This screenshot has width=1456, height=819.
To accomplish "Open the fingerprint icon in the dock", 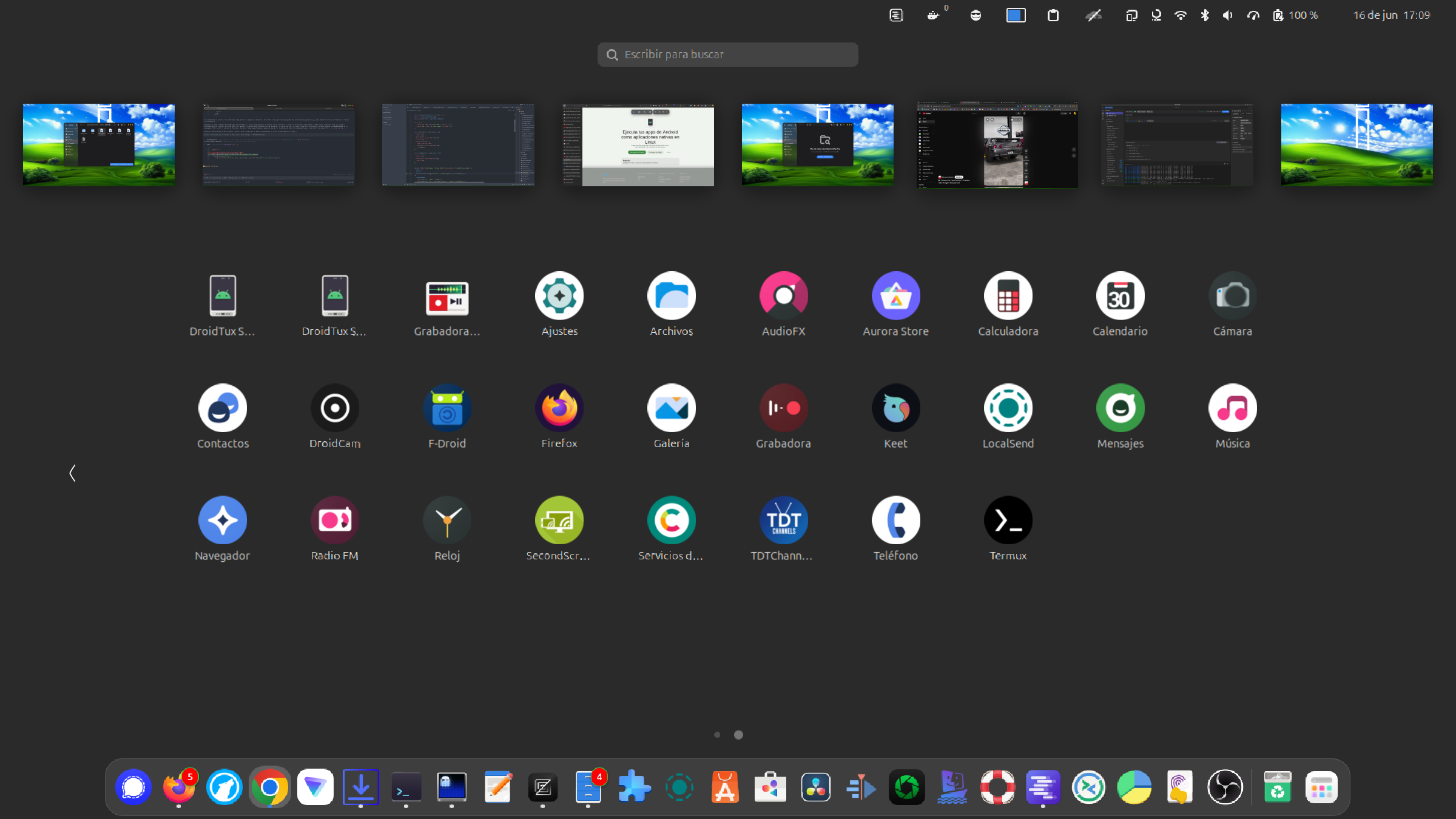I will point(1180,787).
